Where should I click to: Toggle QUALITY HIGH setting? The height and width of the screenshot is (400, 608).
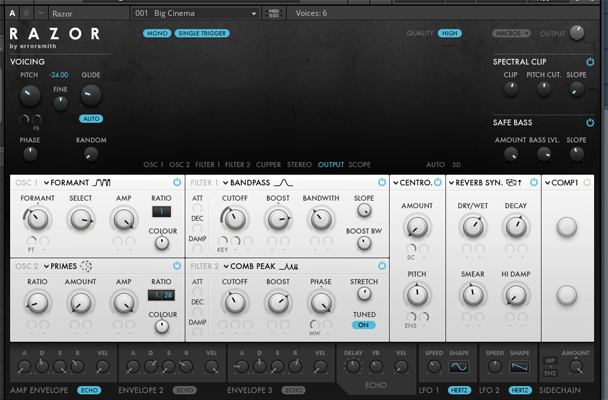tap(450, 33)
